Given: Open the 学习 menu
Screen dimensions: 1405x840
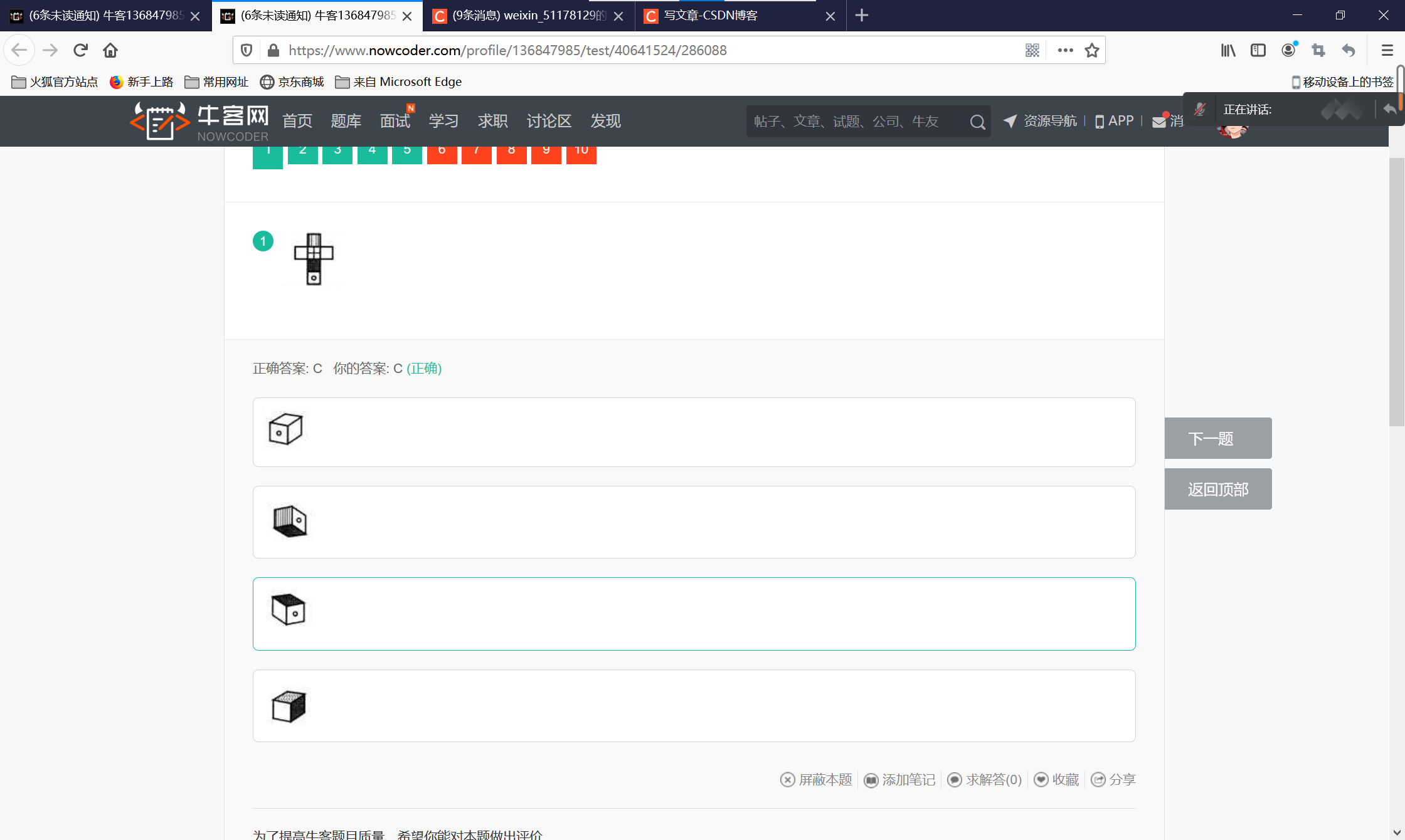Looking at the screenshot, I should (x=444, y=121).
